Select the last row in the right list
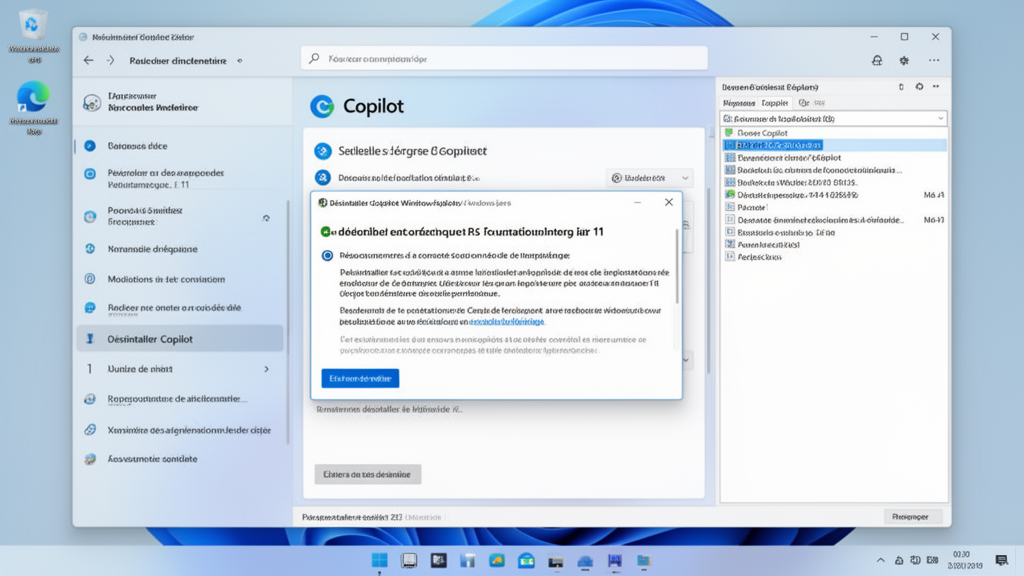This screenshot has height=576, width=1024. [x=835, y=257]
